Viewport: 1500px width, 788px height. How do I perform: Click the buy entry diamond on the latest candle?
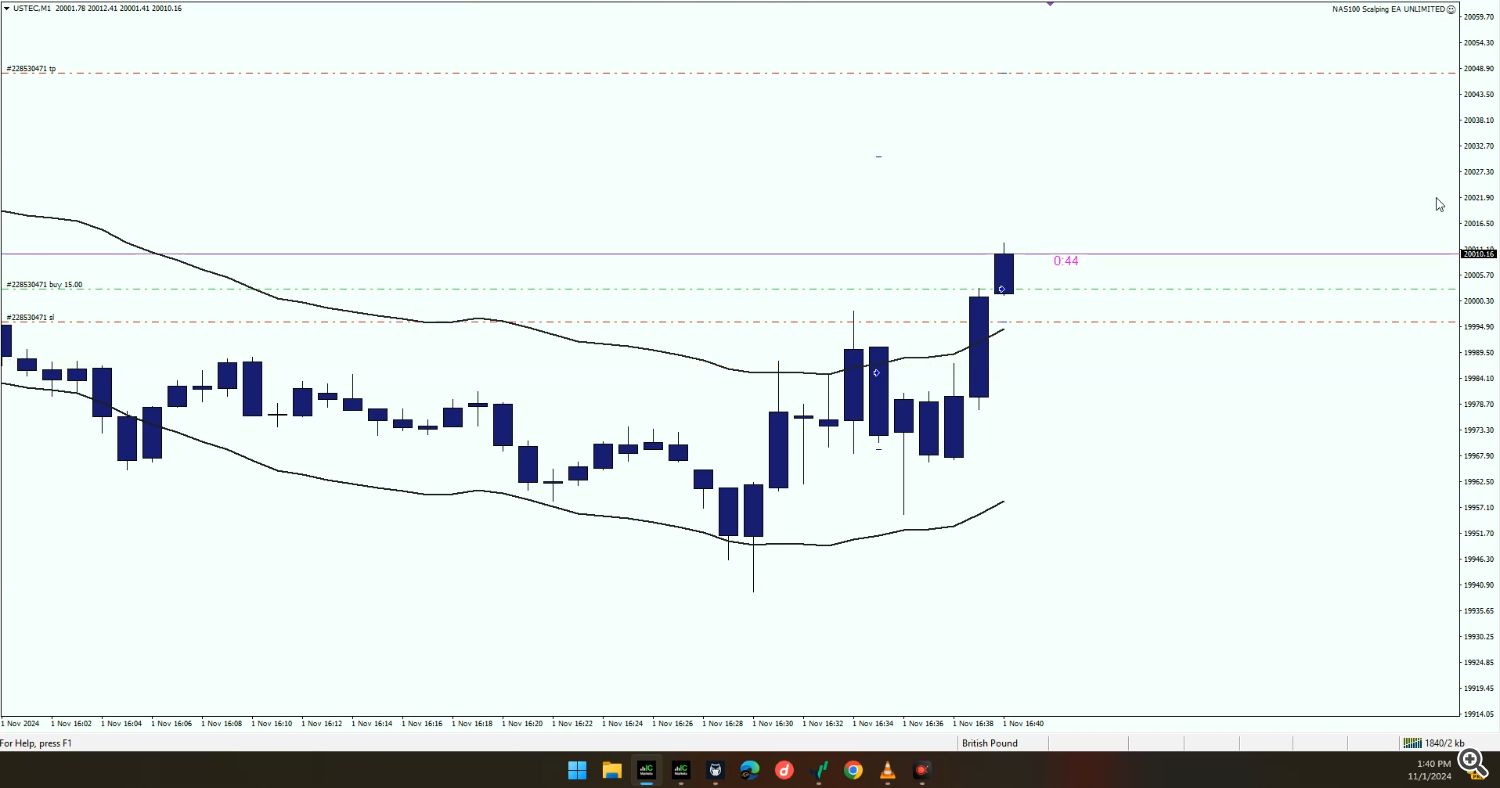(x=1002, y=289)
